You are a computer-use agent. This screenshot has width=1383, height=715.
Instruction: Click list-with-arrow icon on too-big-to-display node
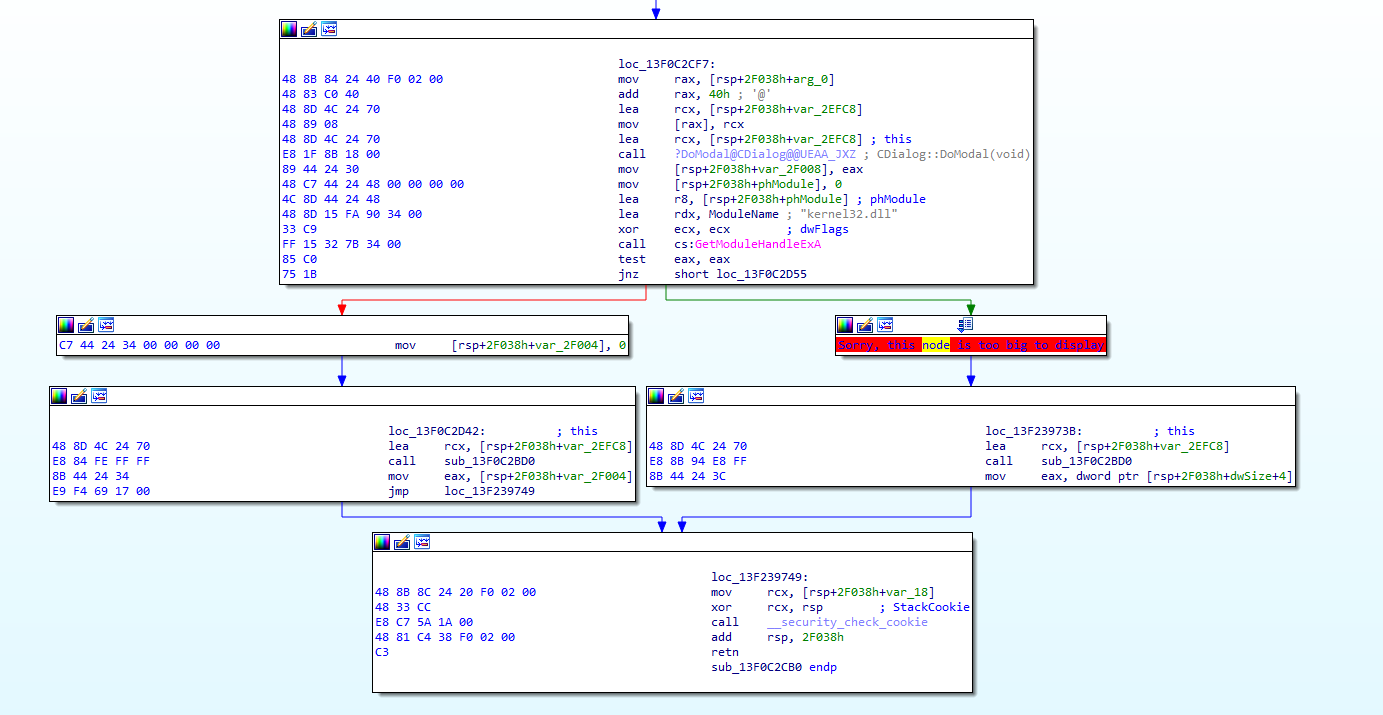(965, 325)
